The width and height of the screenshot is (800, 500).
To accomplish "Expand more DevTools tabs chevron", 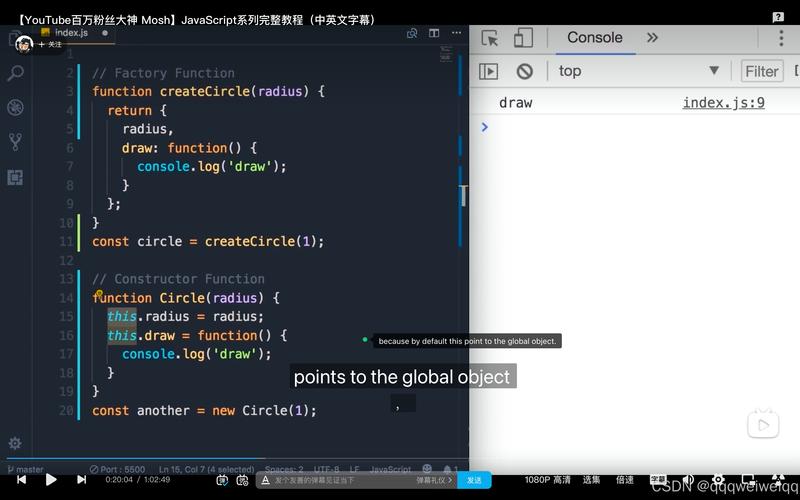I will point(652,38).
